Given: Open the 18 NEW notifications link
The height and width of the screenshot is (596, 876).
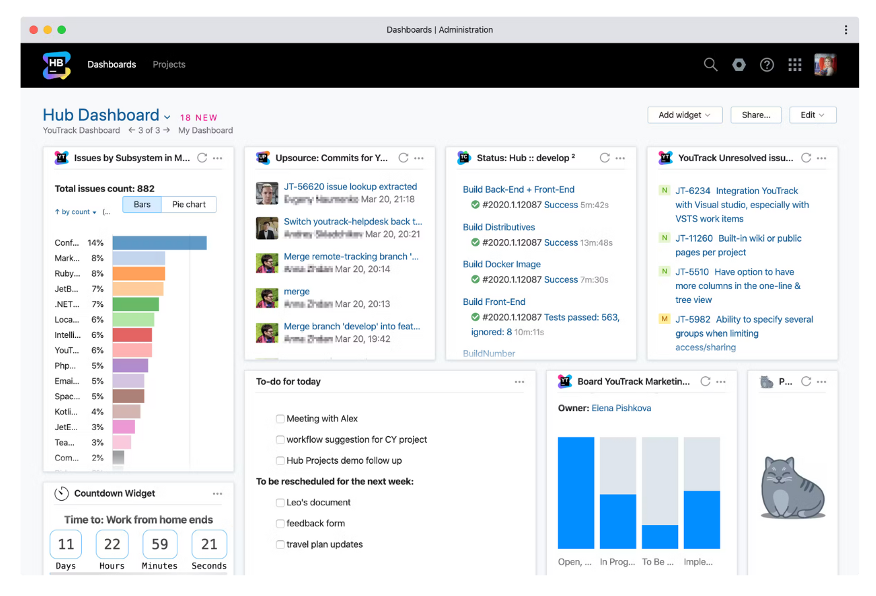Looking at the screenshot, I should coord(198,118).
